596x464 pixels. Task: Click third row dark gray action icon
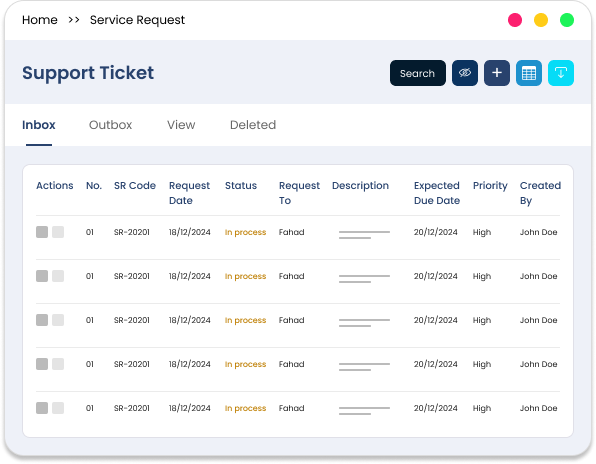pos(42,320)
